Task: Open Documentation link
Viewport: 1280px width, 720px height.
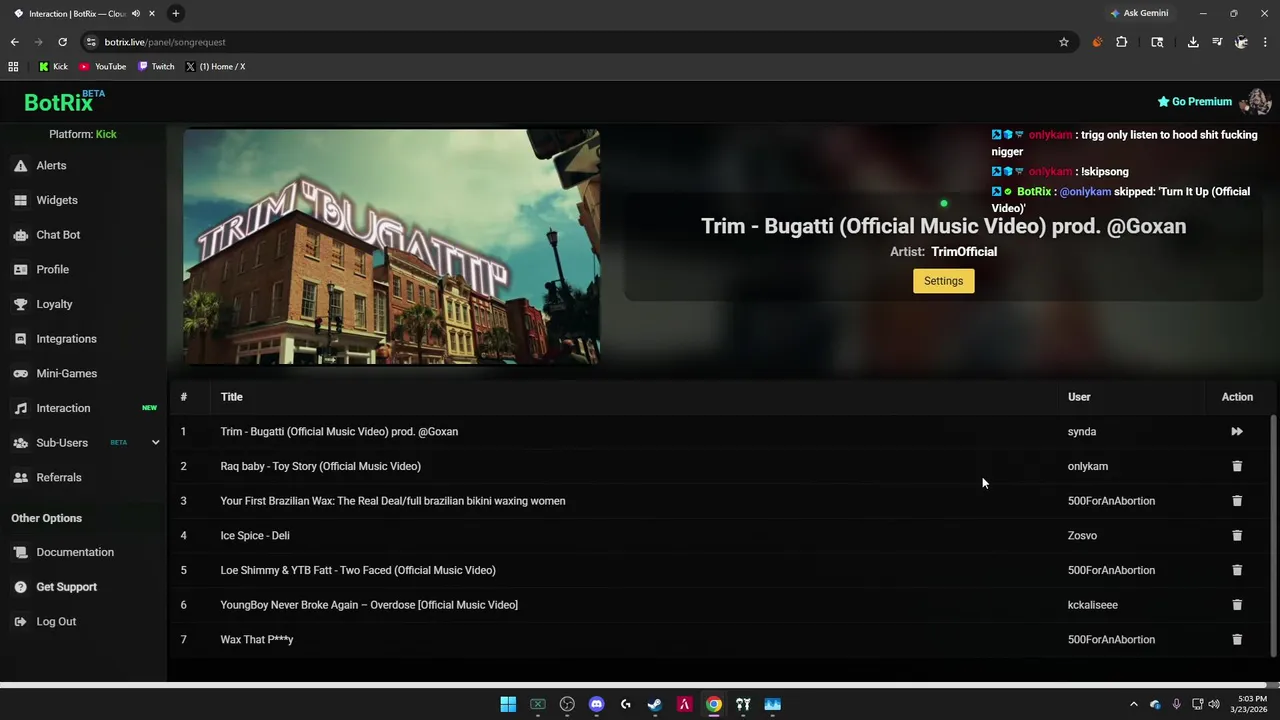Action: [75, 552]
